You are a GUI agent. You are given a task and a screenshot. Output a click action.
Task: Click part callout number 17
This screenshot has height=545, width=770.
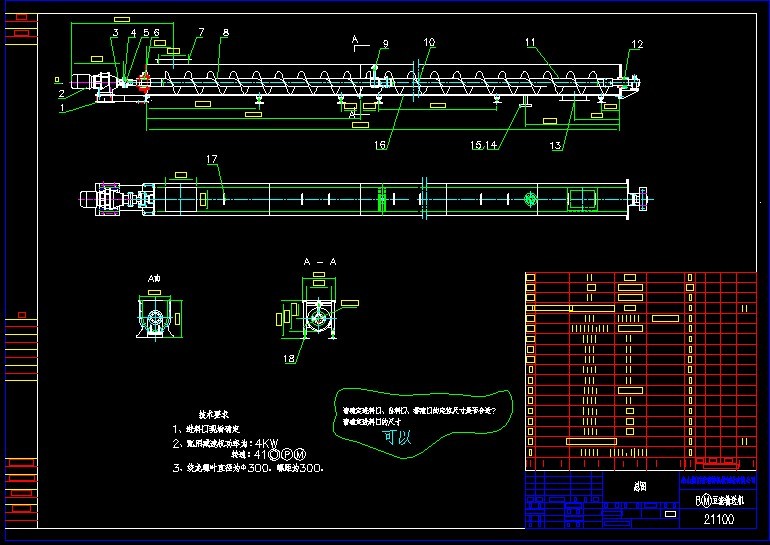point(212,160)
